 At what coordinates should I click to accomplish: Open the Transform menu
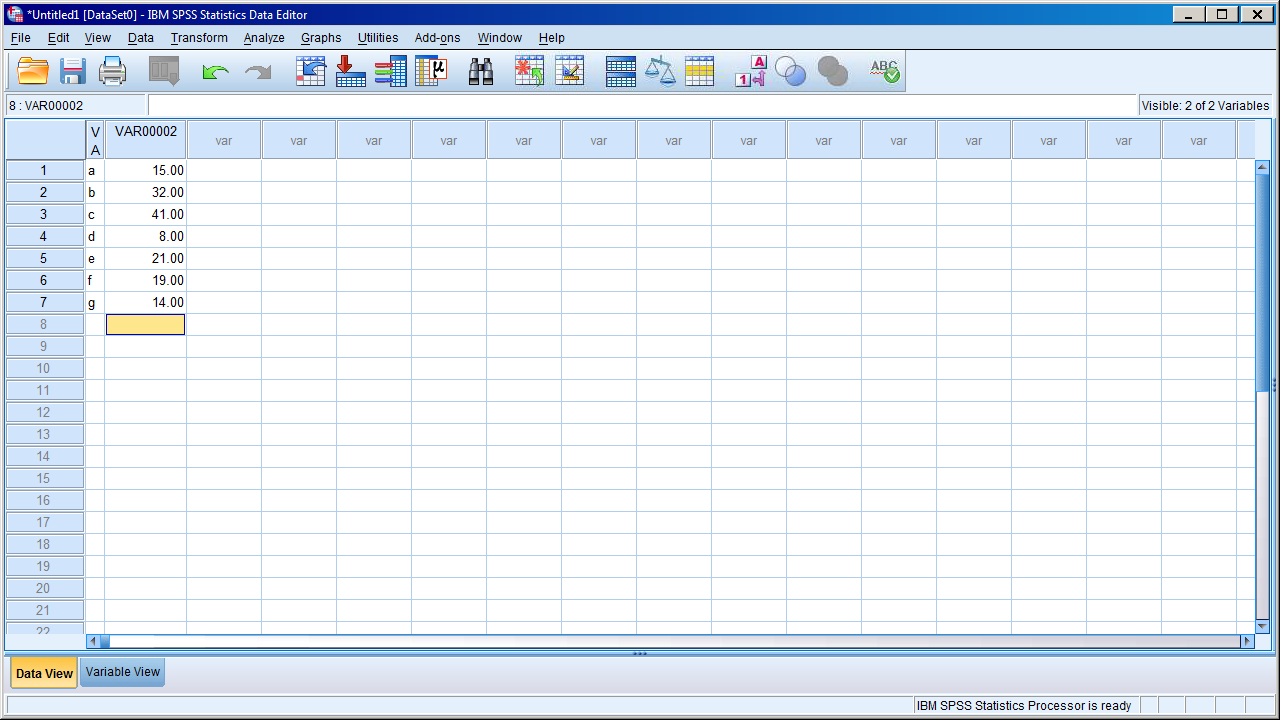[199, 38]
